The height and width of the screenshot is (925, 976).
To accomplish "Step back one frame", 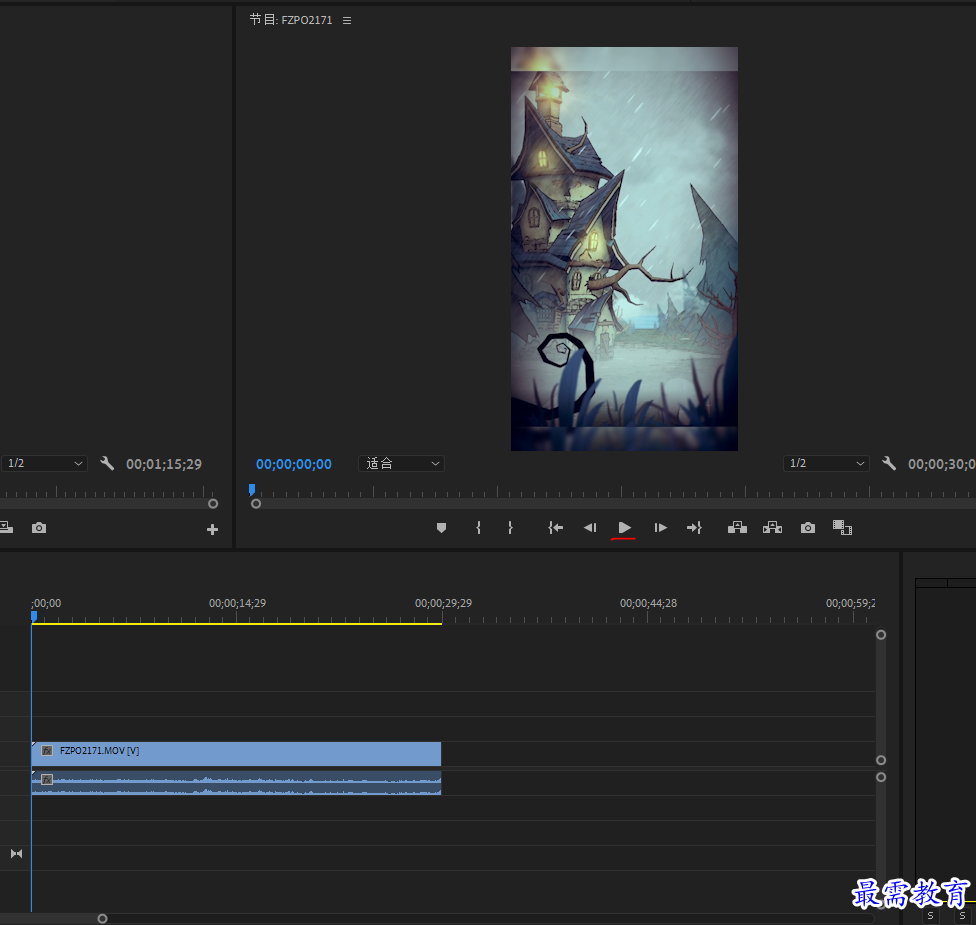I will pos(590,528).
